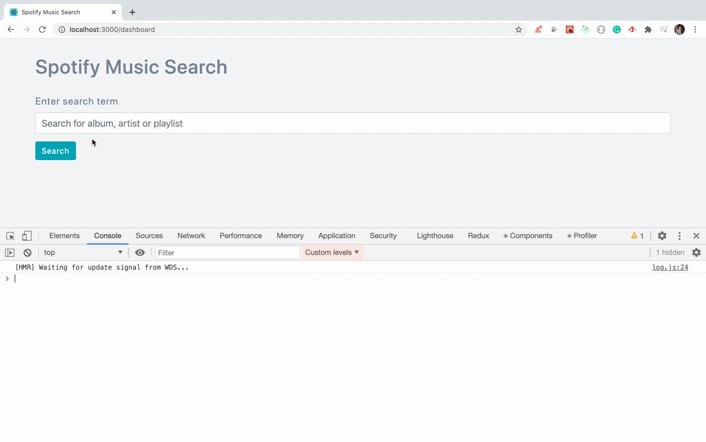
Task: Close the DevTools panel
Action: (x=696, y=236)
